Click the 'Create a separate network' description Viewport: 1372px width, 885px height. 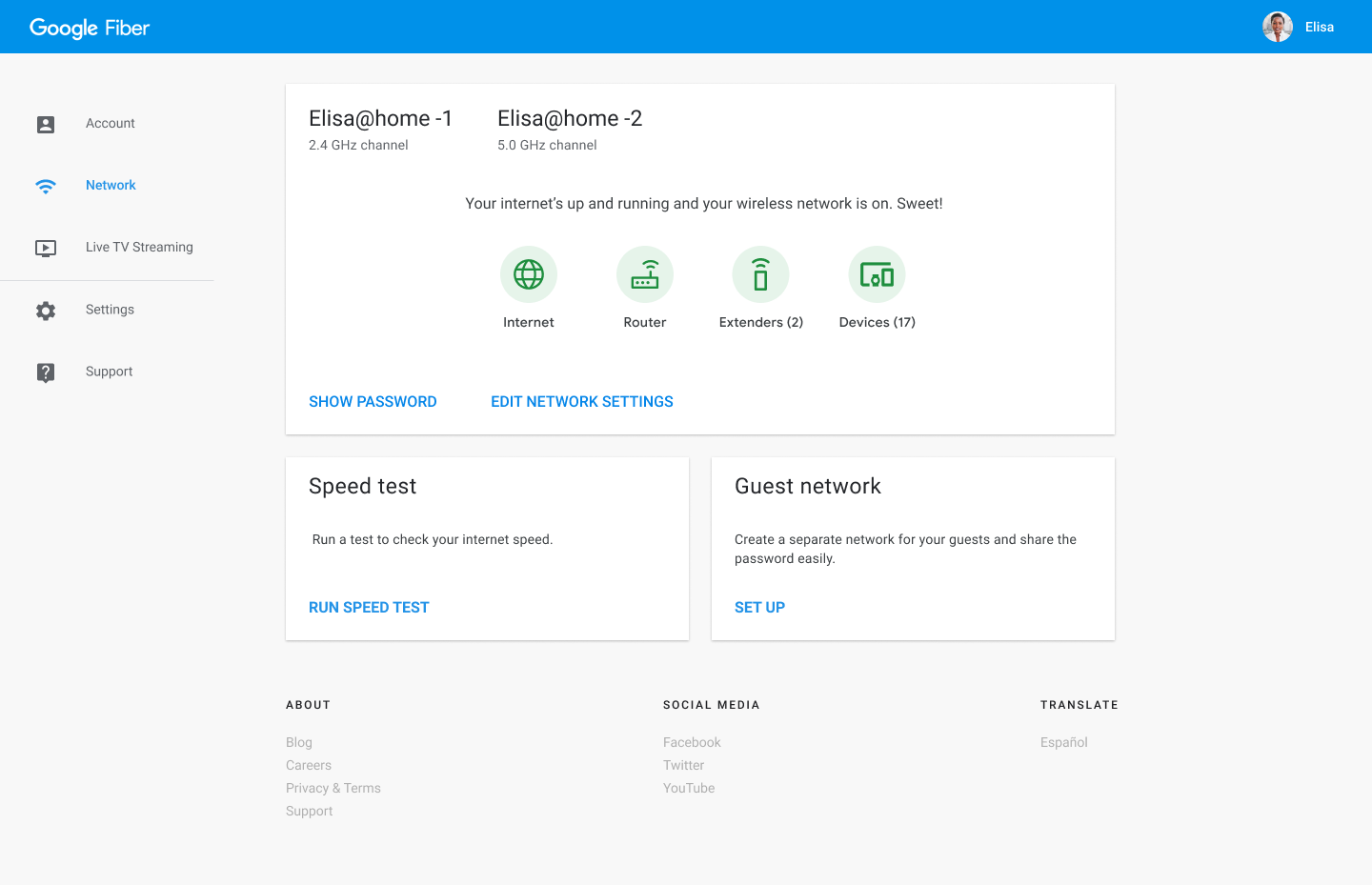(905, 549)
